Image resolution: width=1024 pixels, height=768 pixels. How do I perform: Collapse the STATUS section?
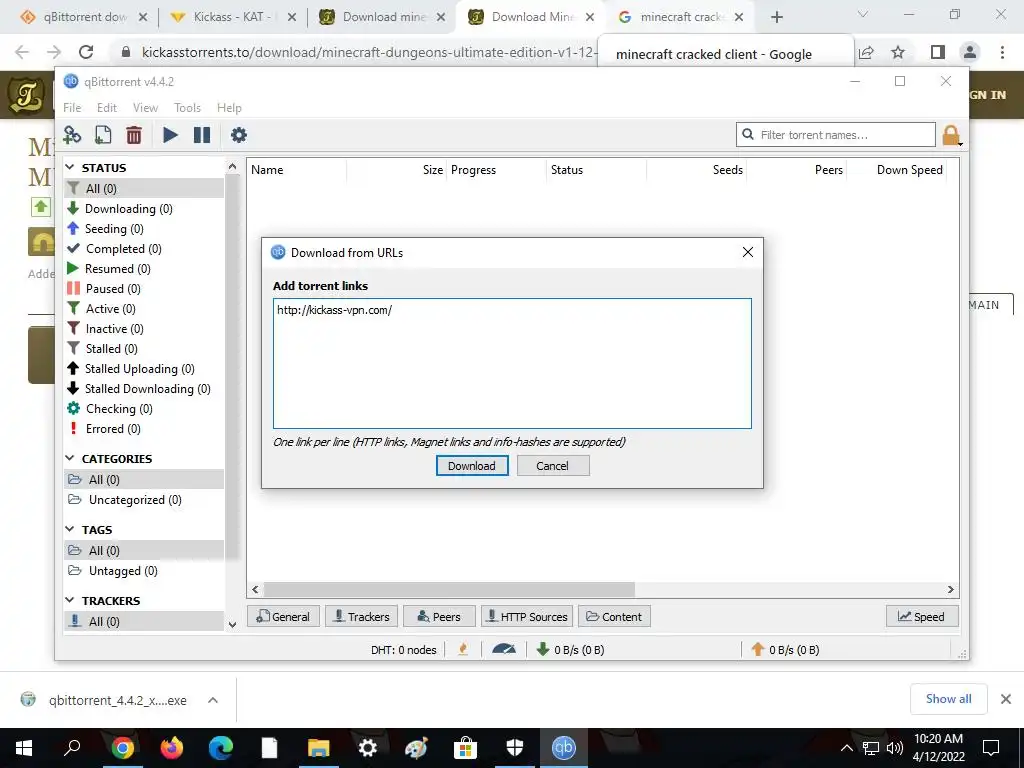[x=71, y=168]
